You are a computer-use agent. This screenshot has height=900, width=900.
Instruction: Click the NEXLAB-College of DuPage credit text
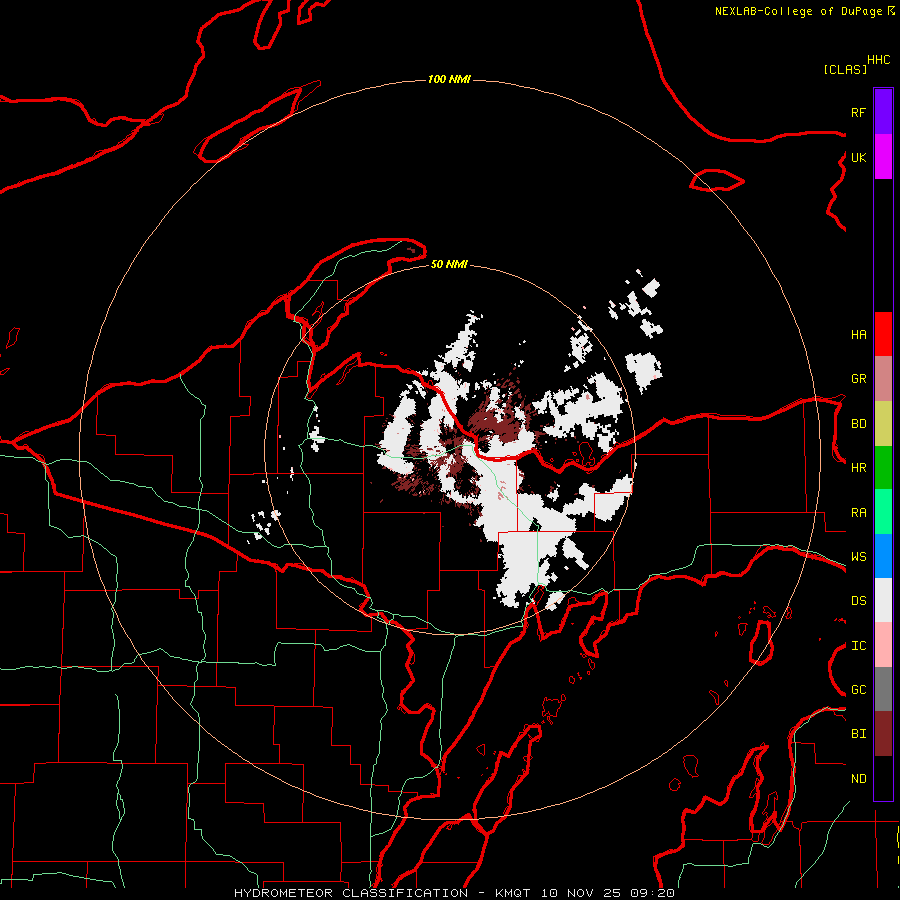[798, 11]
